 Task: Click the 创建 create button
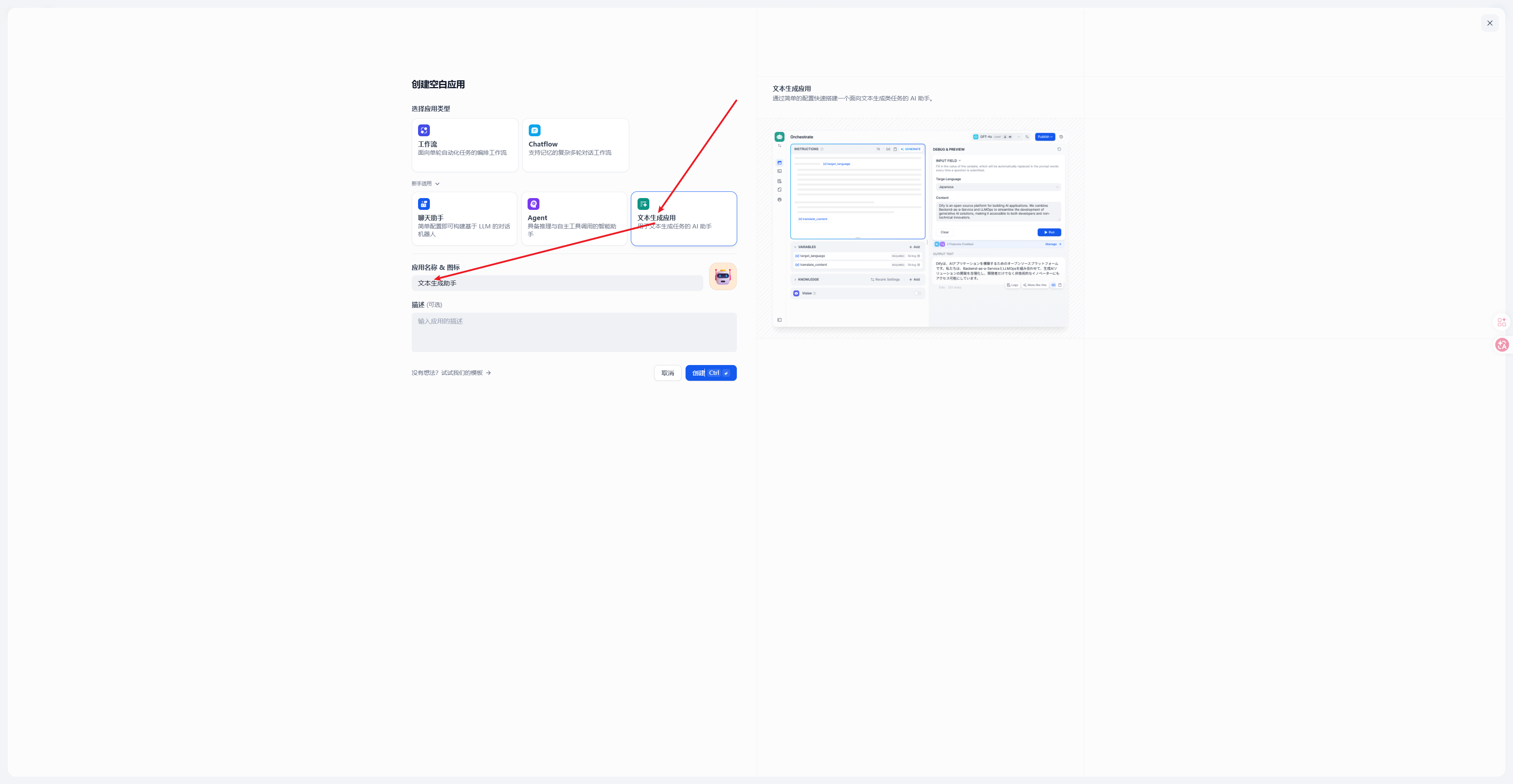point(711,373)
